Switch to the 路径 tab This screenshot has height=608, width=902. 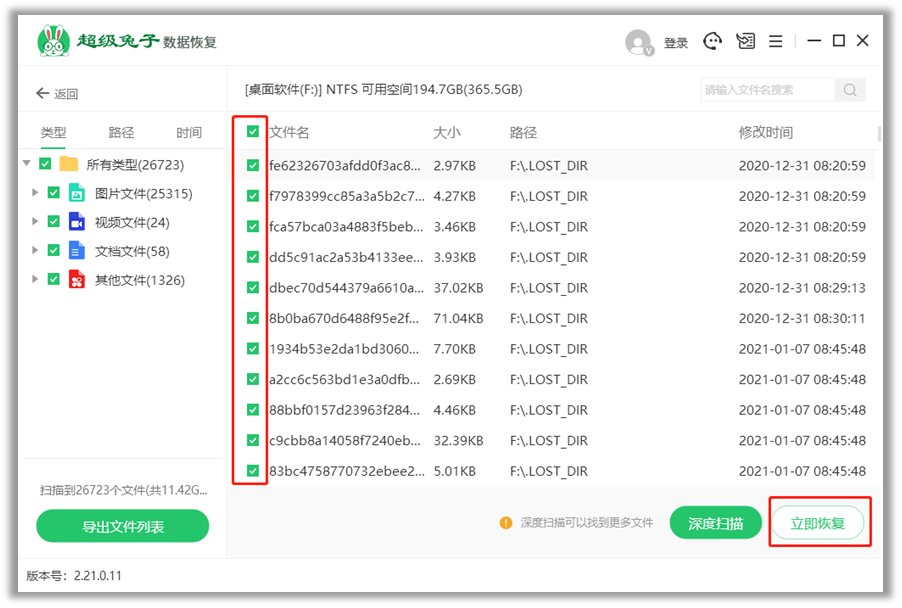pyautogui.click(x=121, y=132)
